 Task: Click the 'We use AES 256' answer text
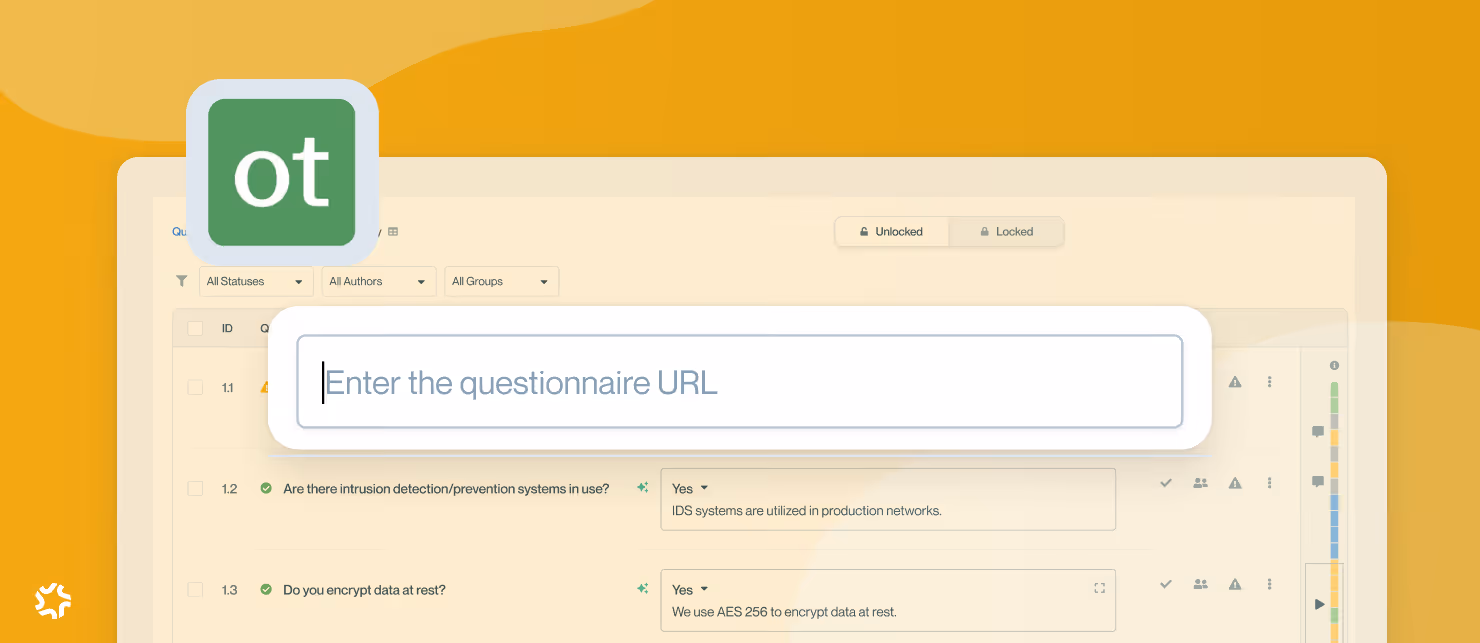[784, 611]
